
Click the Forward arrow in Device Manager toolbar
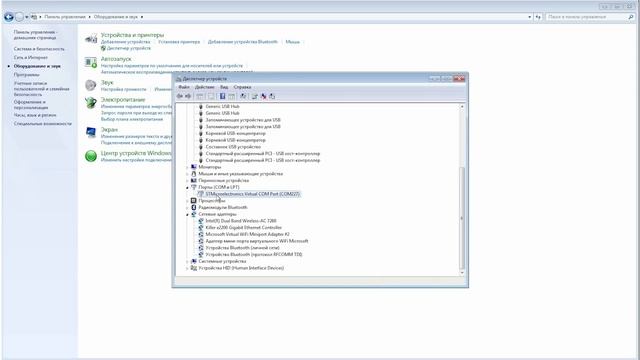pyautogui.click(x=188, y=96)
